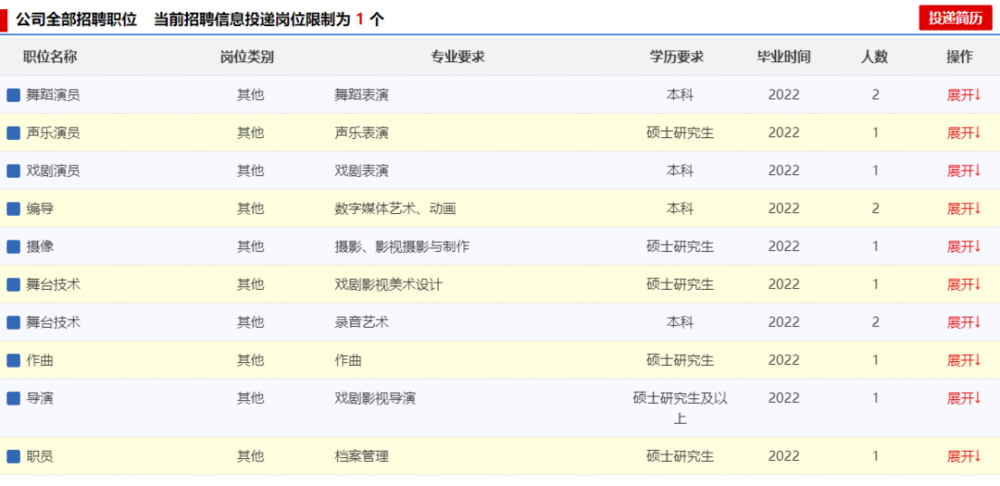This screenshot has width=1000, height=486.
Task: Click the 人数 column header
Action: (x=874, y=57)
